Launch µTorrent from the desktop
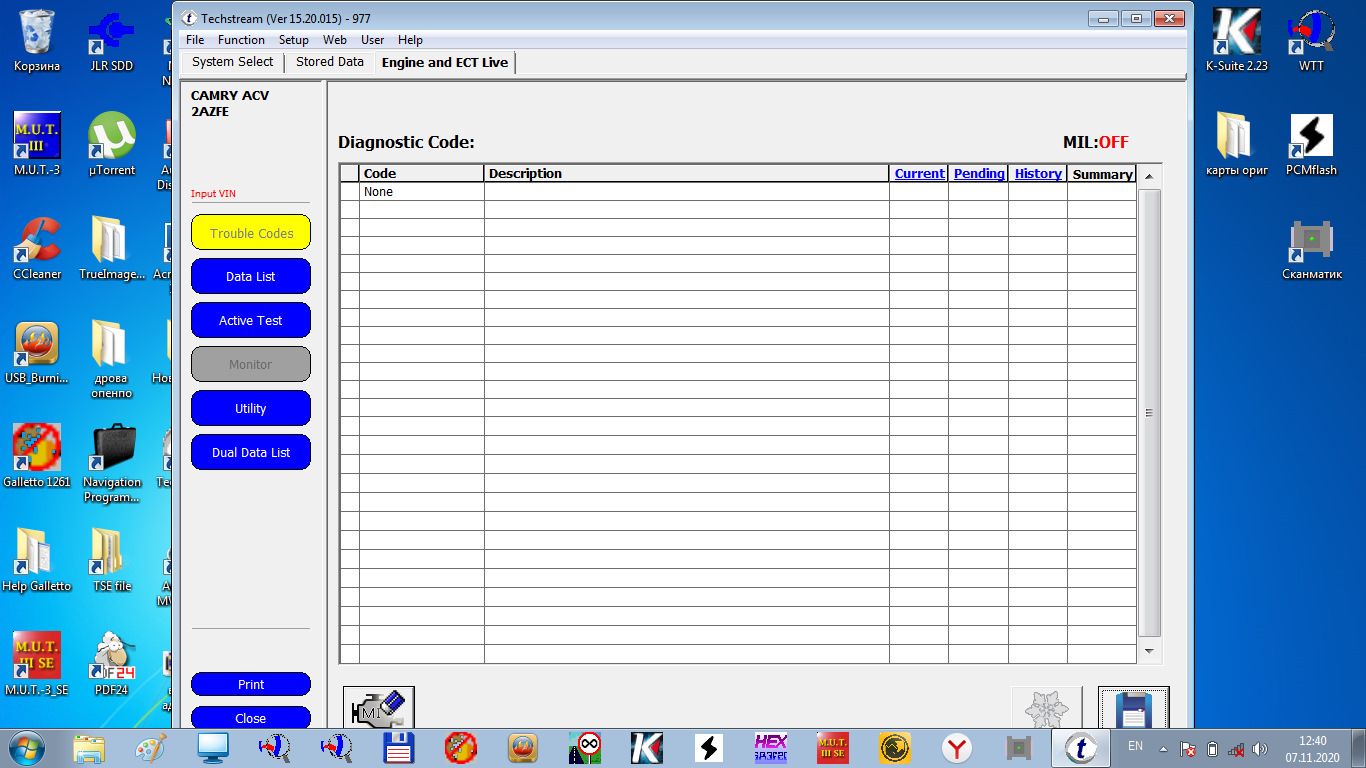The image size is (1366, 768). 111,144
